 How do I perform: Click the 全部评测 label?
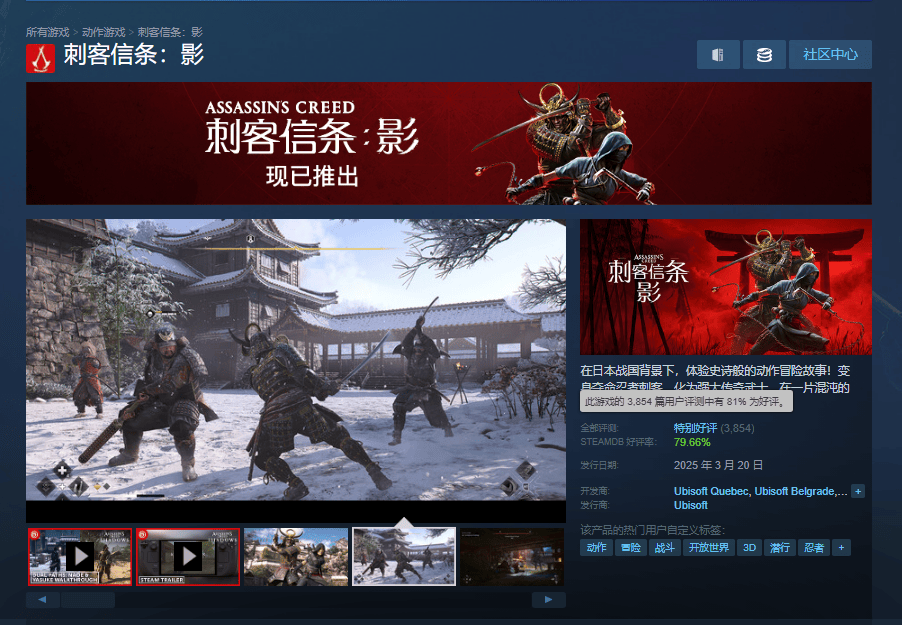tap(599, 428)
